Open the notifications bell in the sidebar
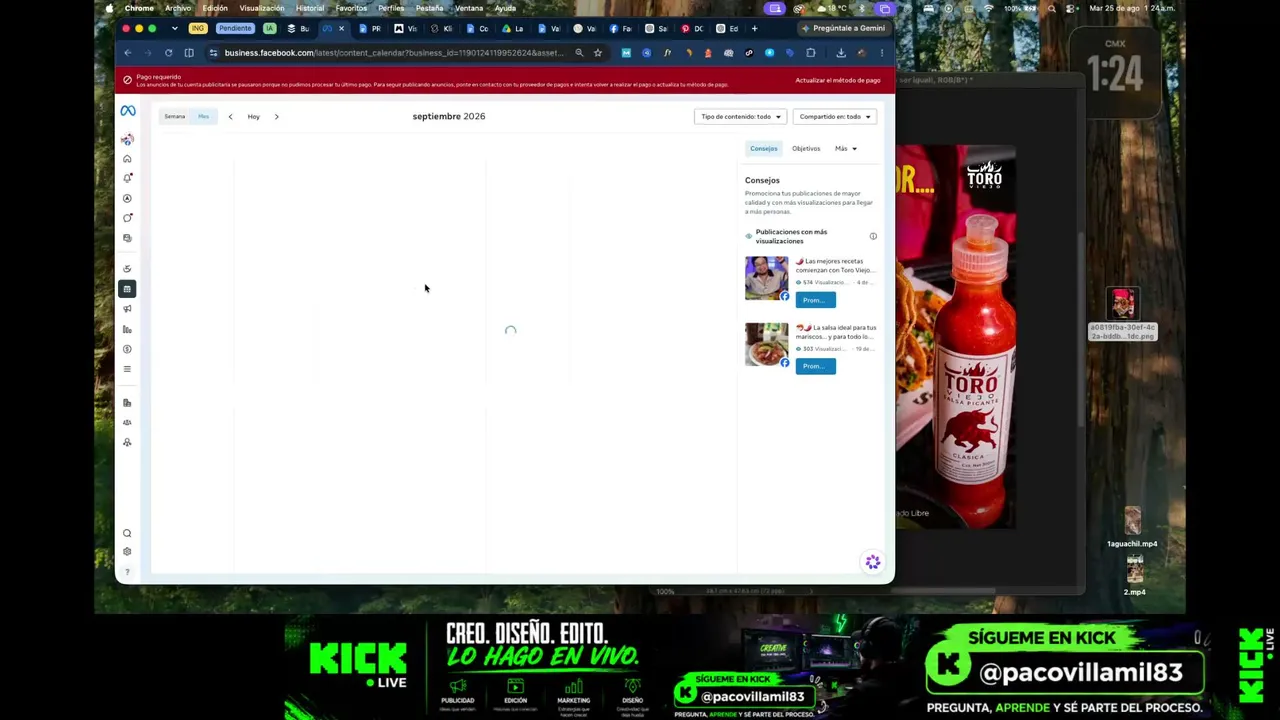Screen dimensions: 1280x720 pyautogui.click(x=127, y=178)
